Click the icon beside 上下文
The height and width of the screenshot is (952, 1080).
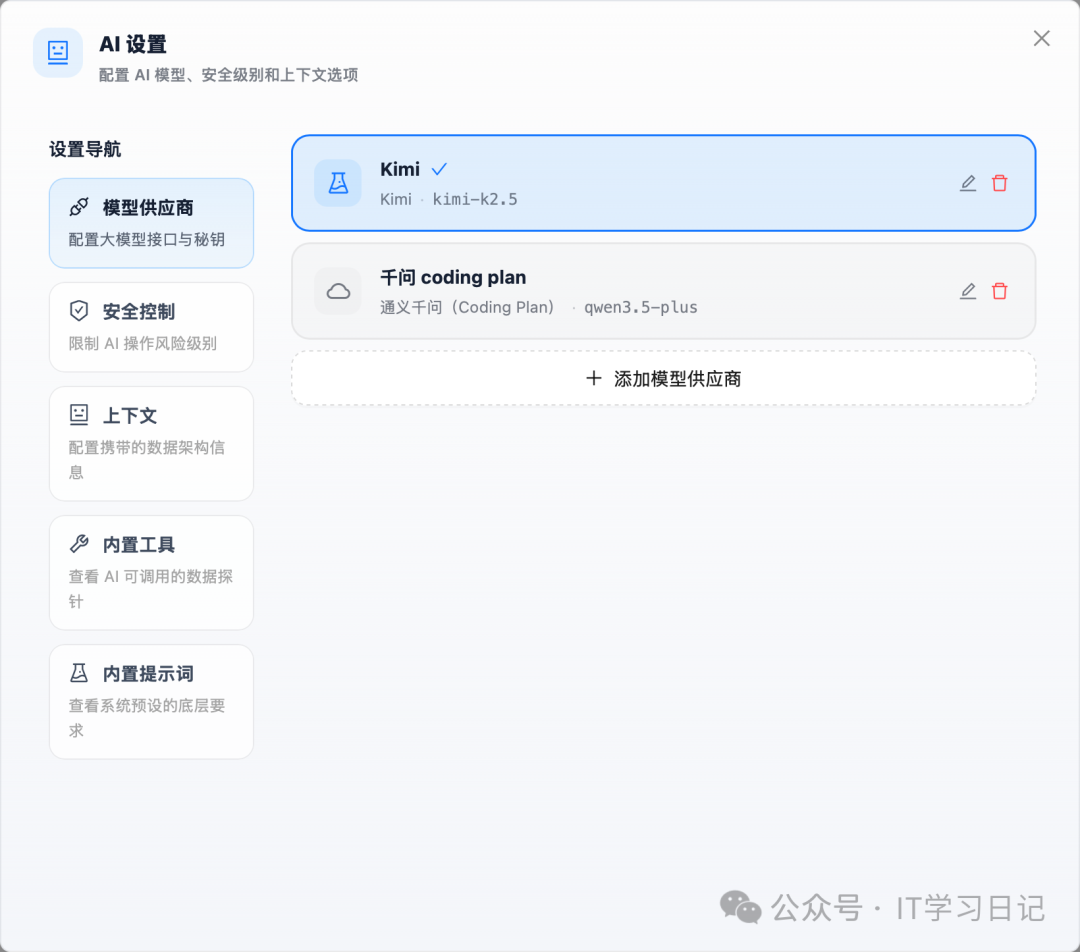tap(79, 415)
